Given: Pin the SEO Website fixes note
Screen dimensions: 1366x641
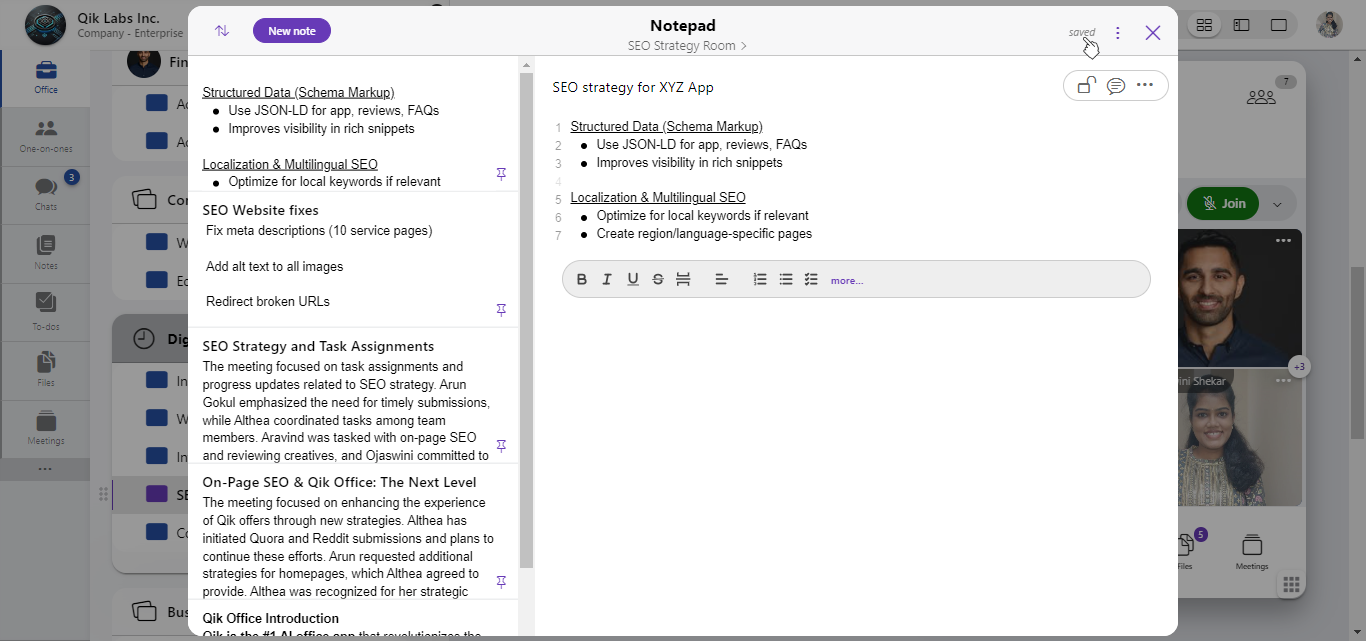Looking at the screenshot, I should click(501, 310).
